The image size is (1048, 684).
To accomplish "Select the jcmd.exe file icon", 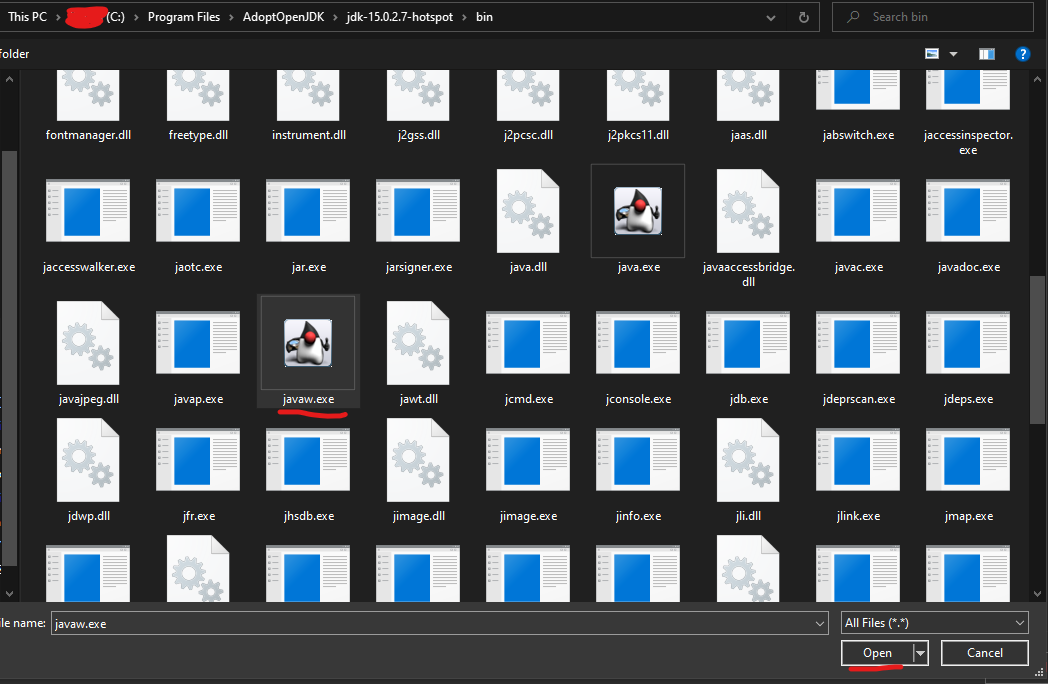I will point(528,342).
